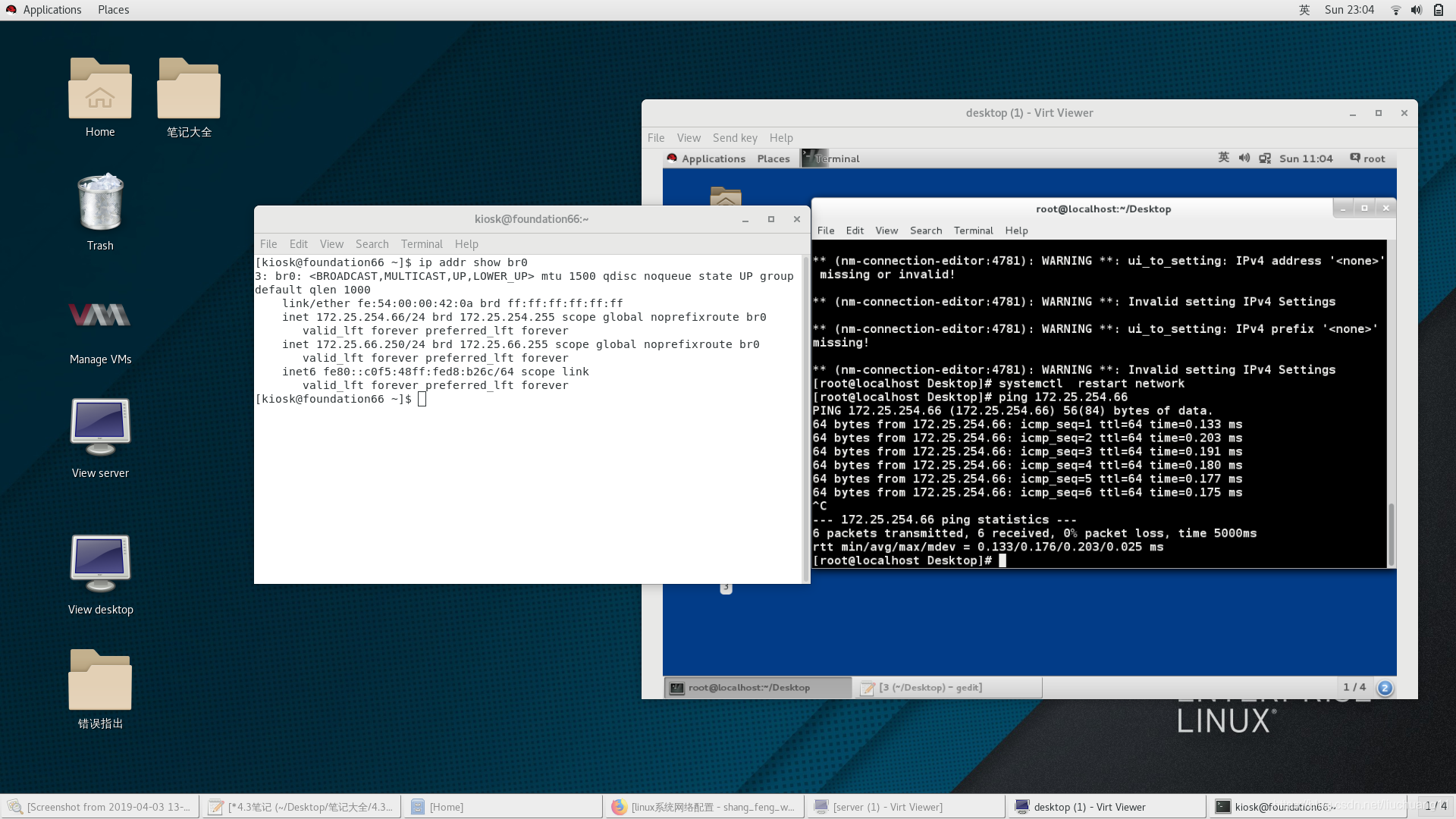Click kiosk@foundation66:~ title bar

[x=531, y=219]
